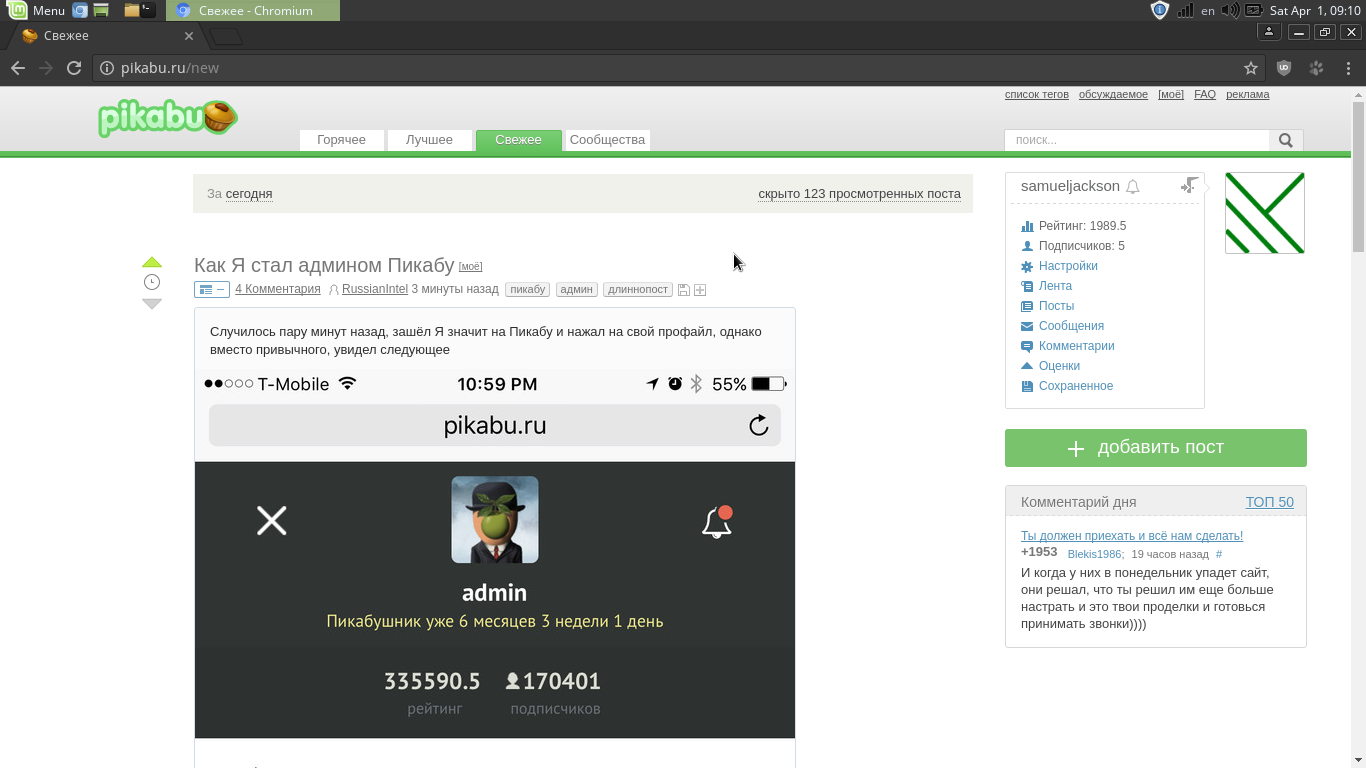Bookmark this page with the star
Screen dimensions: 1366x768
(x=1250, y=68)
